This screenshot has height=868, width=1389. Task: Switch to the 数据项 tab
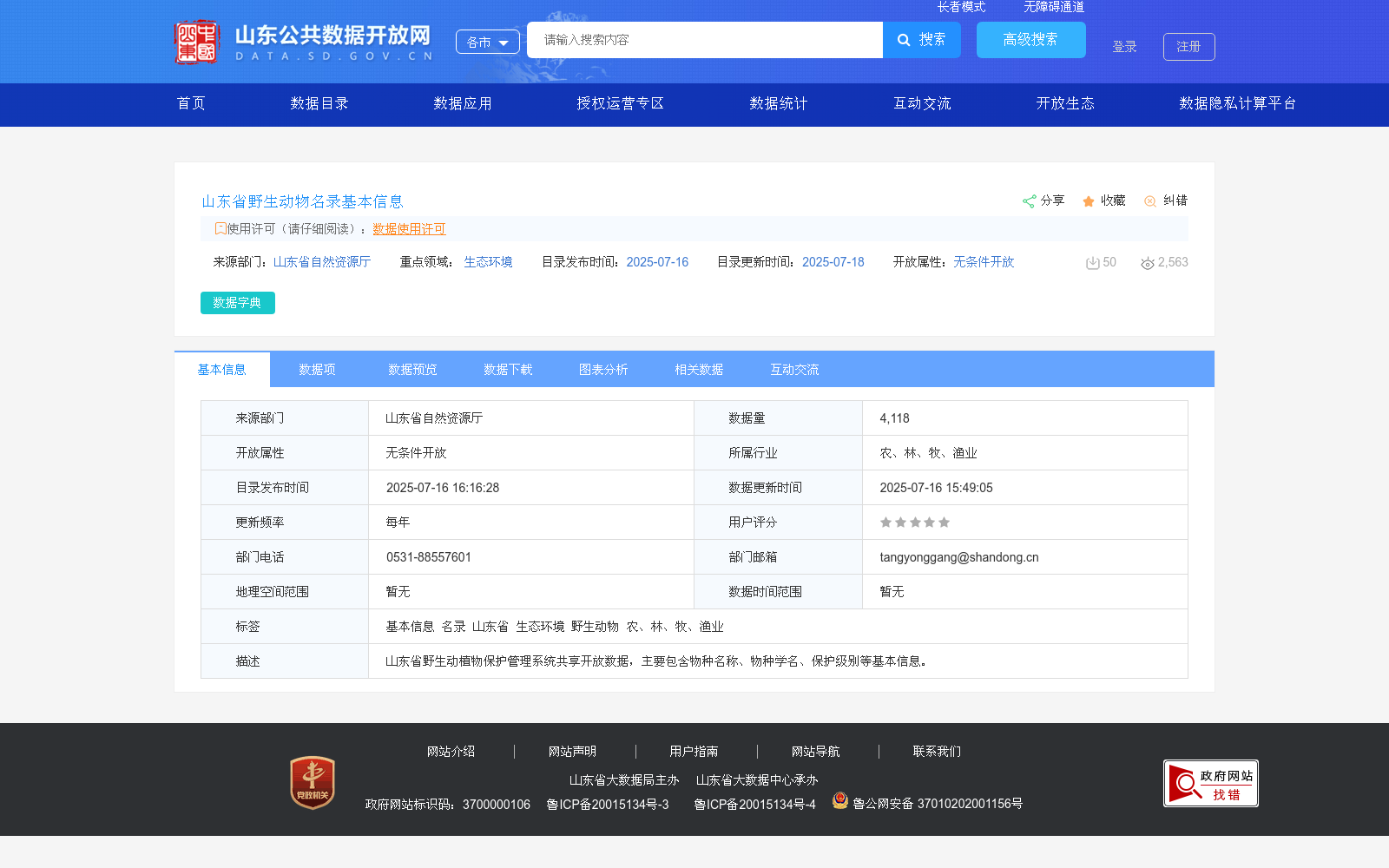[318, 370]
